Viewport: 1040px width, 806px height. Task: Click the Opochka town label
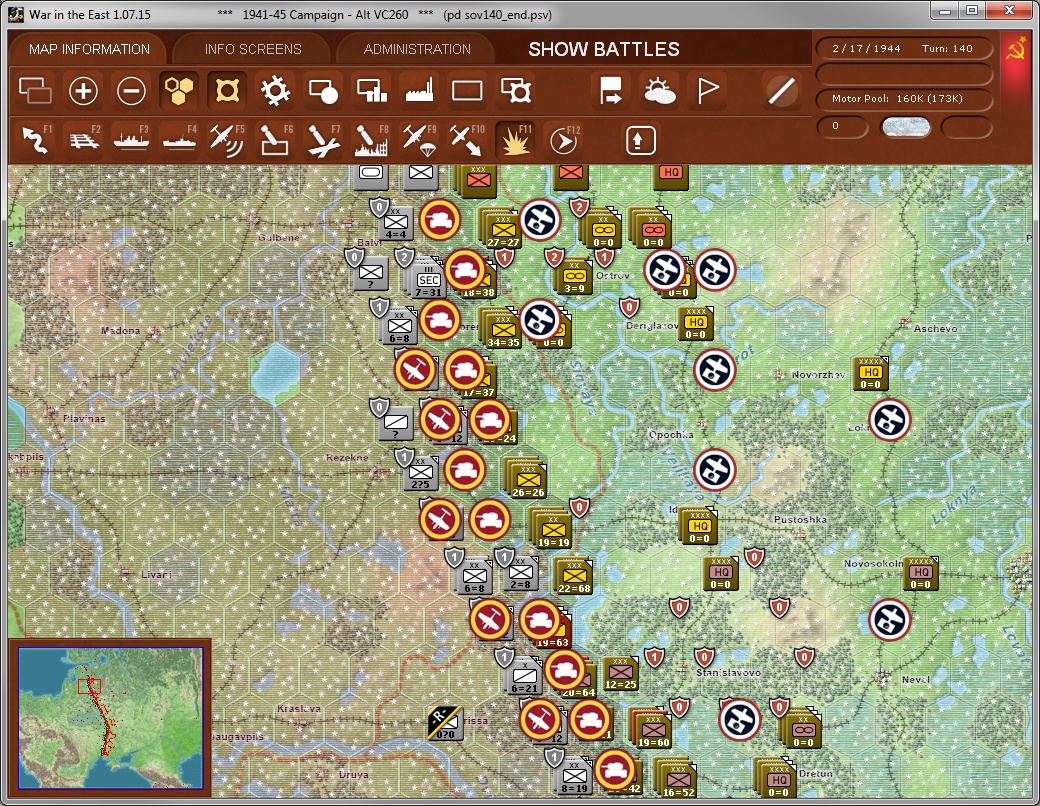point(671,435)
